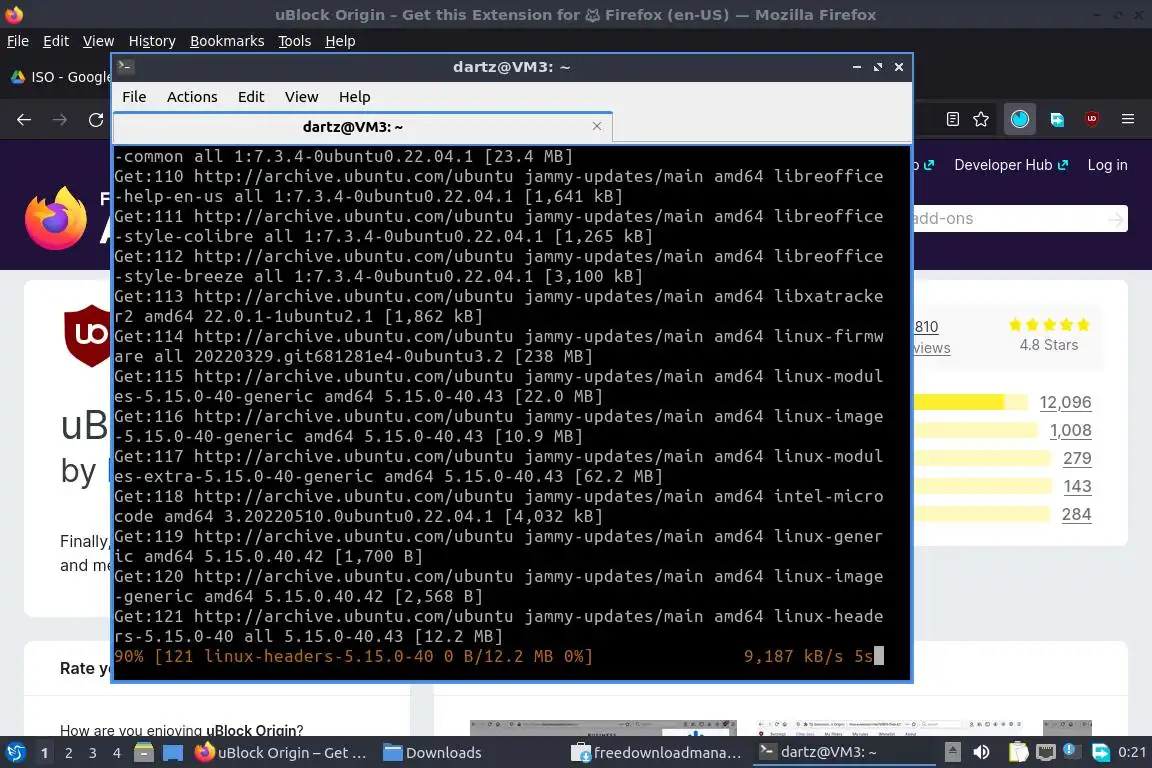
Task: Open the terminal's Help menu
Action: click(354, 97)
